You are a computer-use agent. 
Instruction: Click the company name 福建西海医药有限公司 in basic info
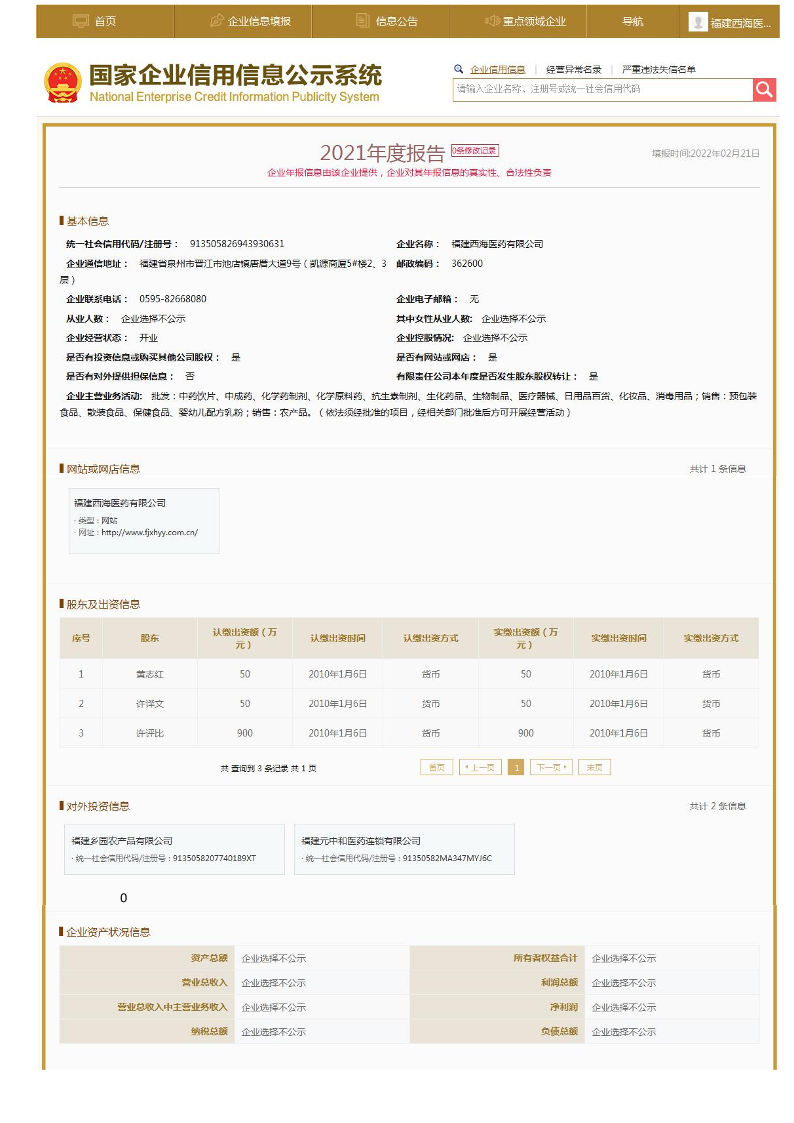pos(497,244)
